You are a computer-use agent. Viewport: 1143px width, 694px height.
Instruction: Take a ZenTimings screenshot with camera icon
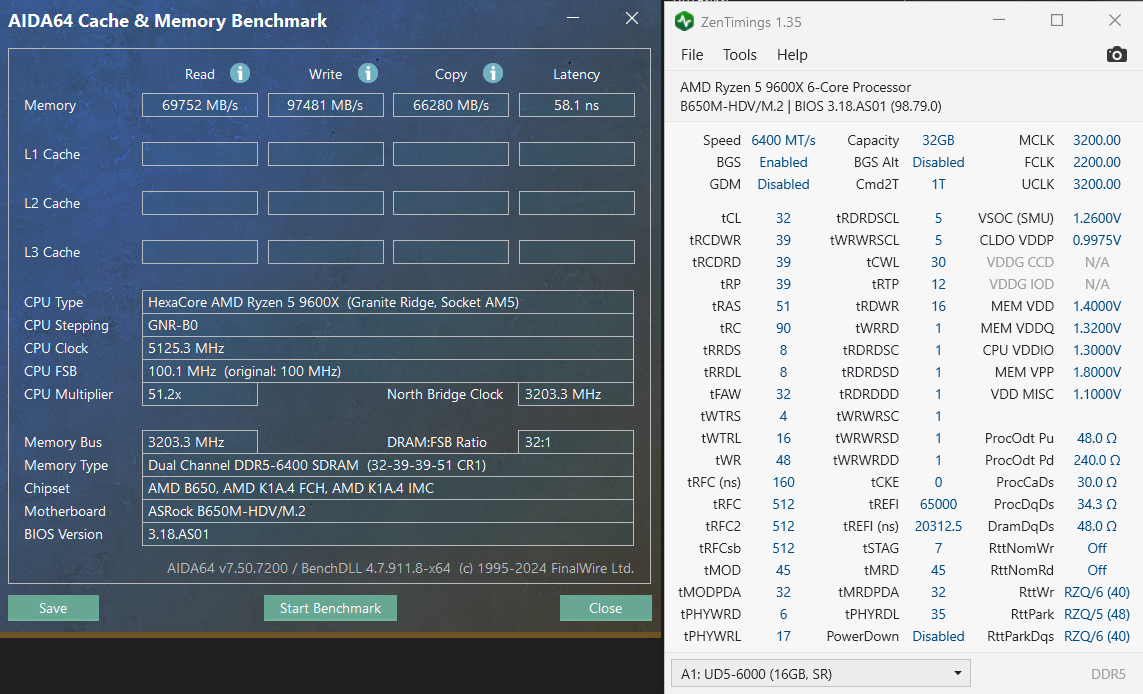[x=1116, y=55]
